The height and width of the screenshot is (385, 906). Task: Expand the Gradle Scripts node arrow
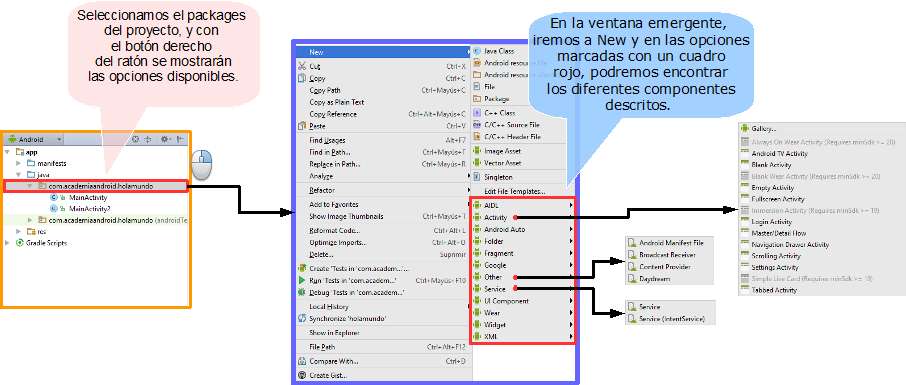click(x=7, y=243)
